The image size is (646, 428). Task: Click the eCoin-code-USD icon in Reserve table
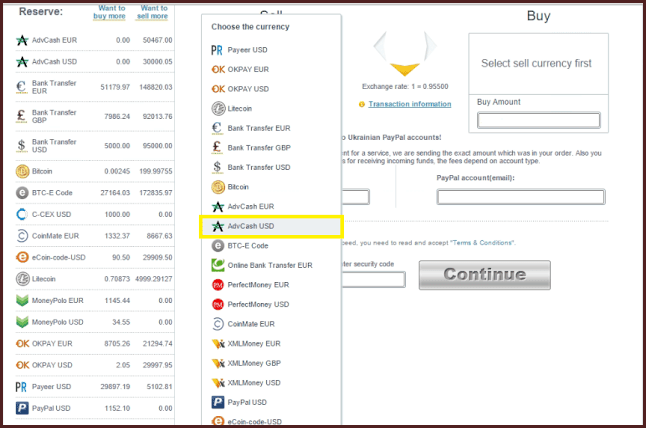[22, 257]
